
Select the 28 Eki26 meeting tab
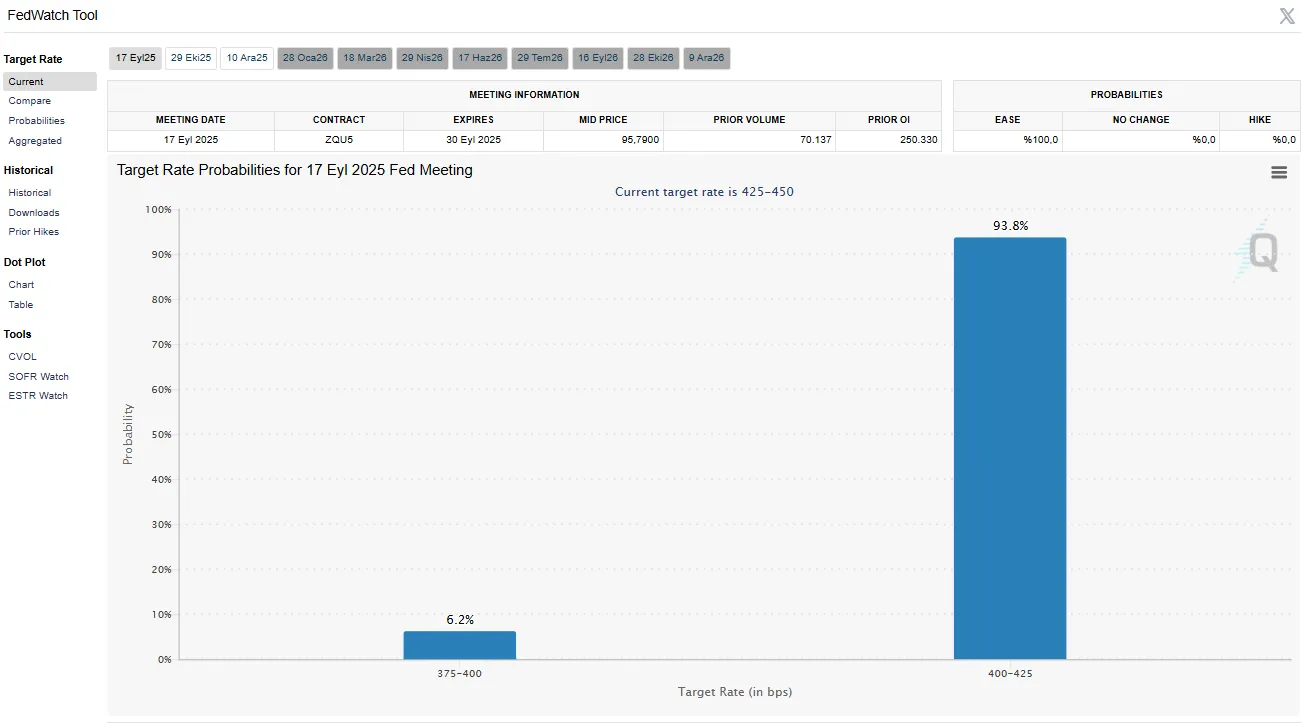(x=654, y=58)
